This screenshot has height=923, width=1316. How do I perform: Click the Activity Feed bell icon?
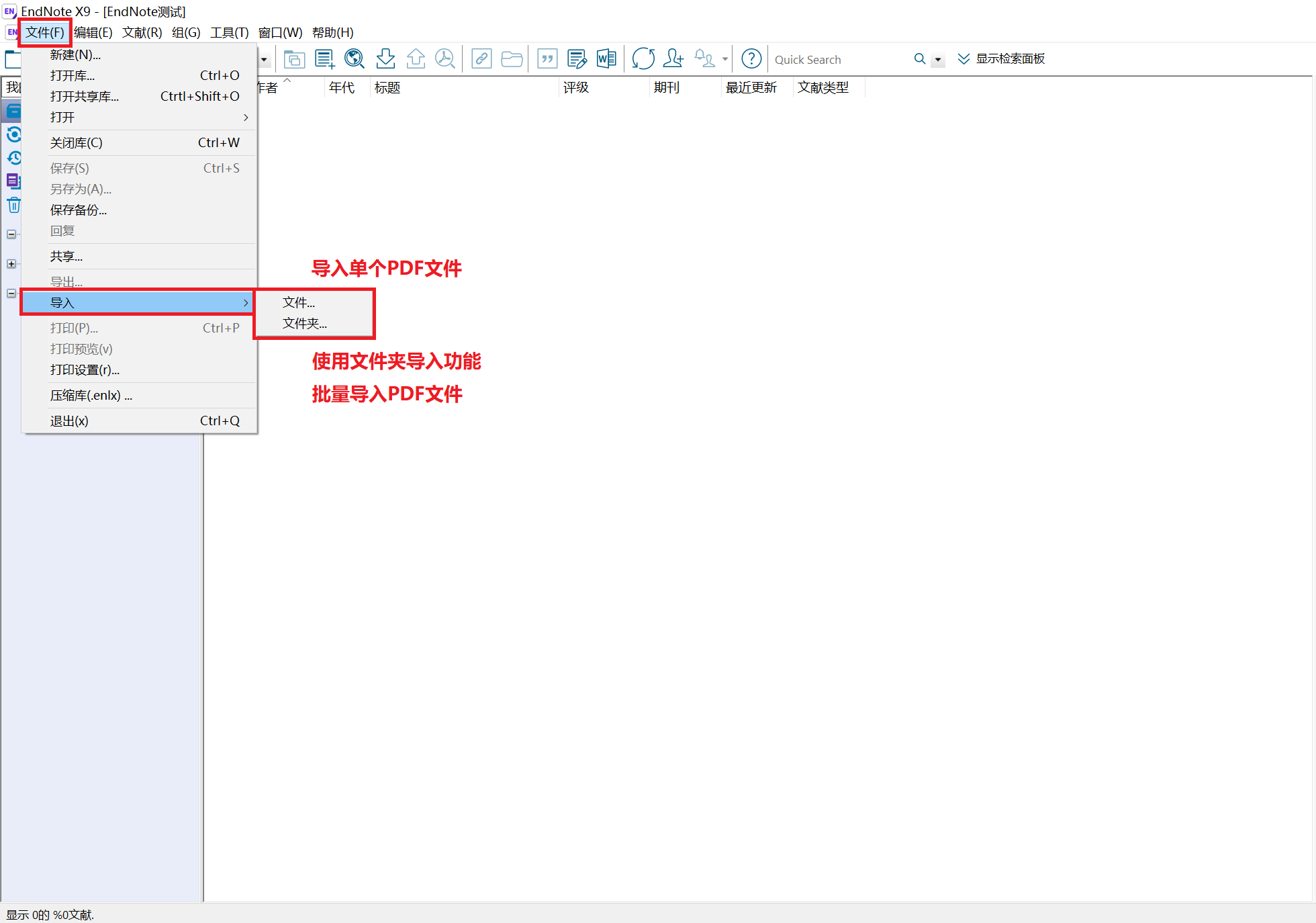[x=704, y=59]
